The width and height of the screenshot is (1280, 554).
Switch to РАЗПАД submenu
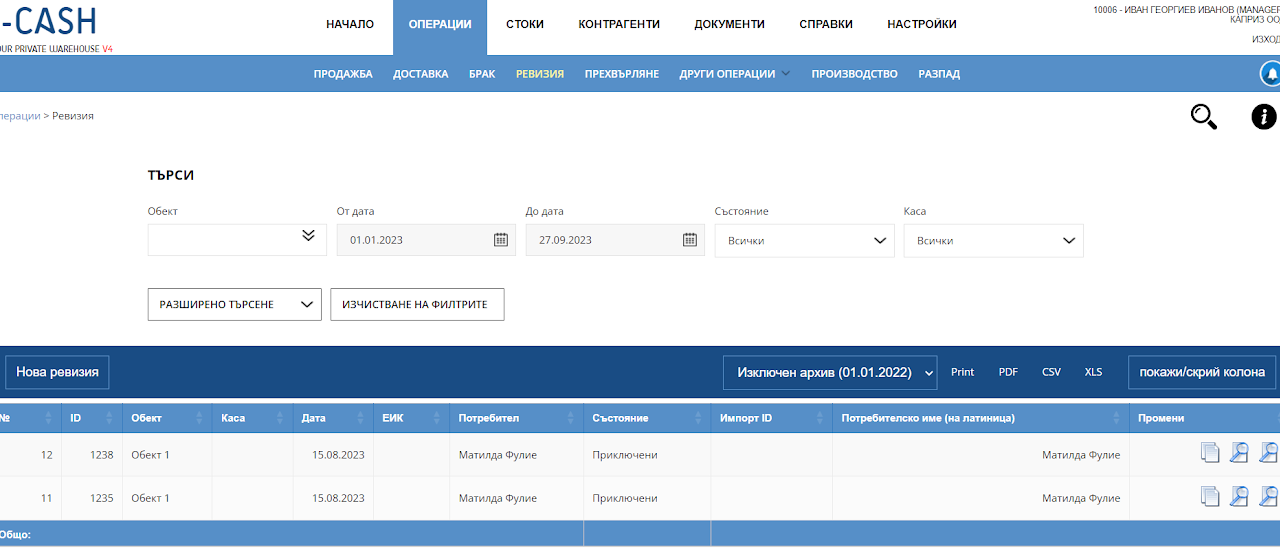(x=939, y=74)
